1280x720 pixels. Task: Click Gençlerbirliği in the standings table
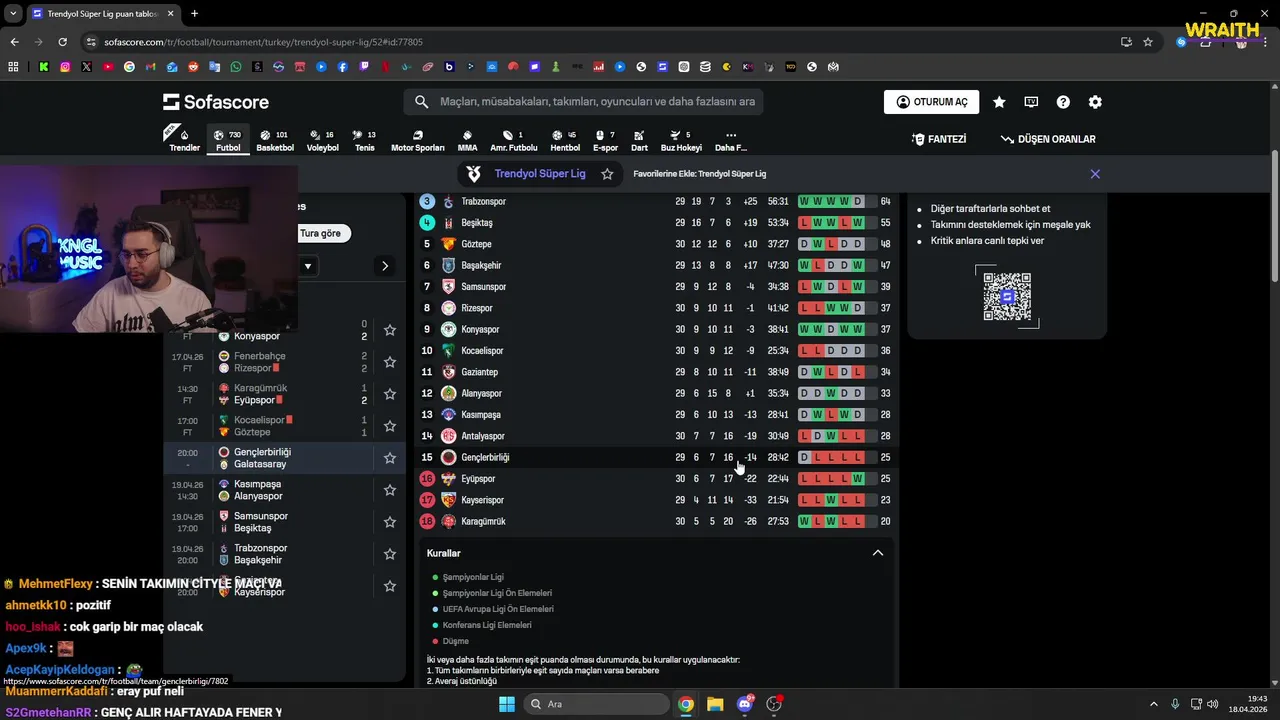[x=485, y=458]
